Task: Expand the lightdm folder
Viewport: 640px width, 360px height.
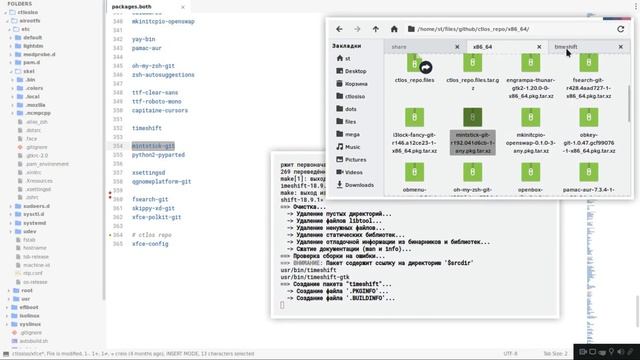Action: click(x=11, y=46)
